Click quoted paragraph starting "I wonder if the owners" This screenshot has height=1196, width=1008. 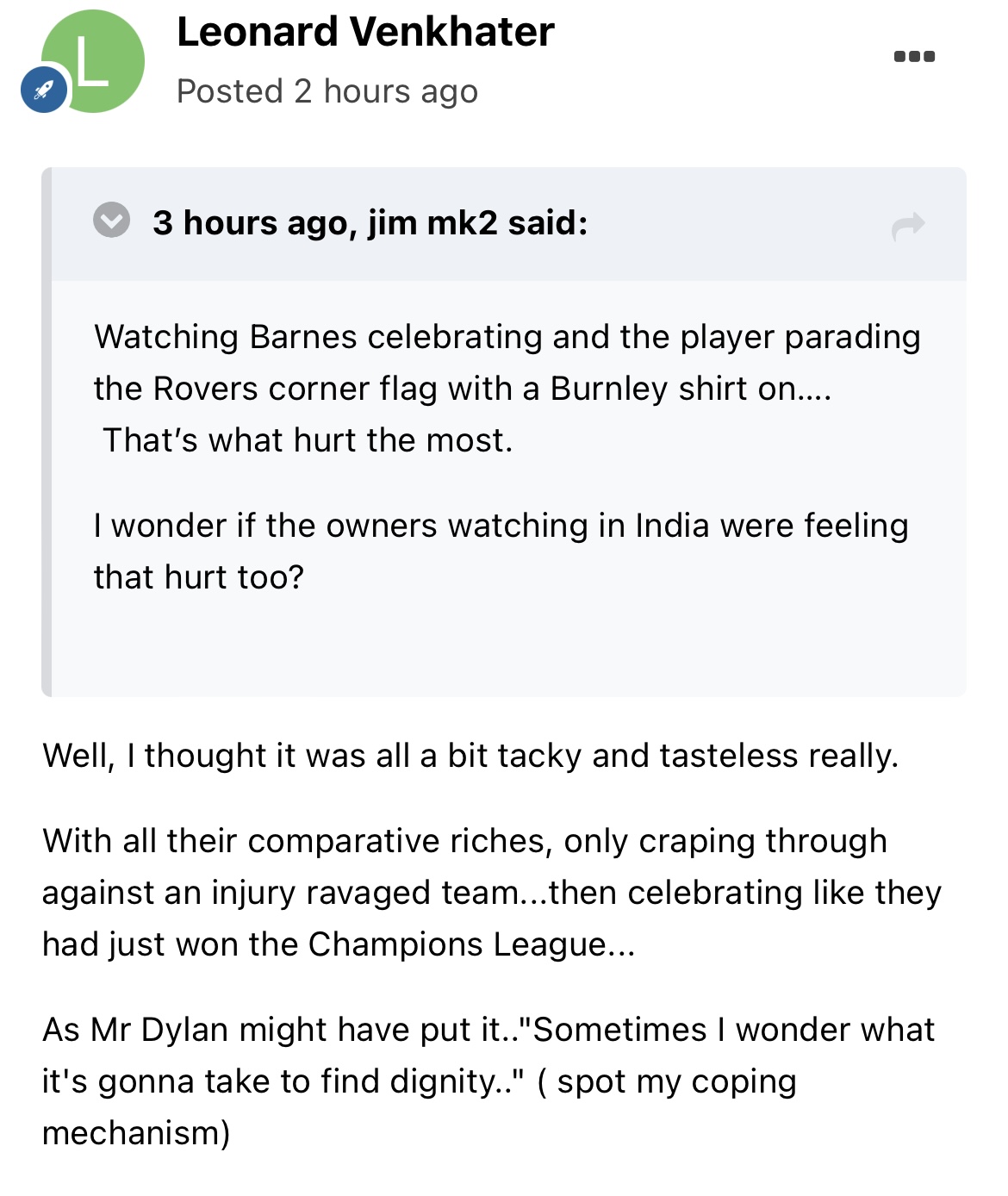[258, 526]
